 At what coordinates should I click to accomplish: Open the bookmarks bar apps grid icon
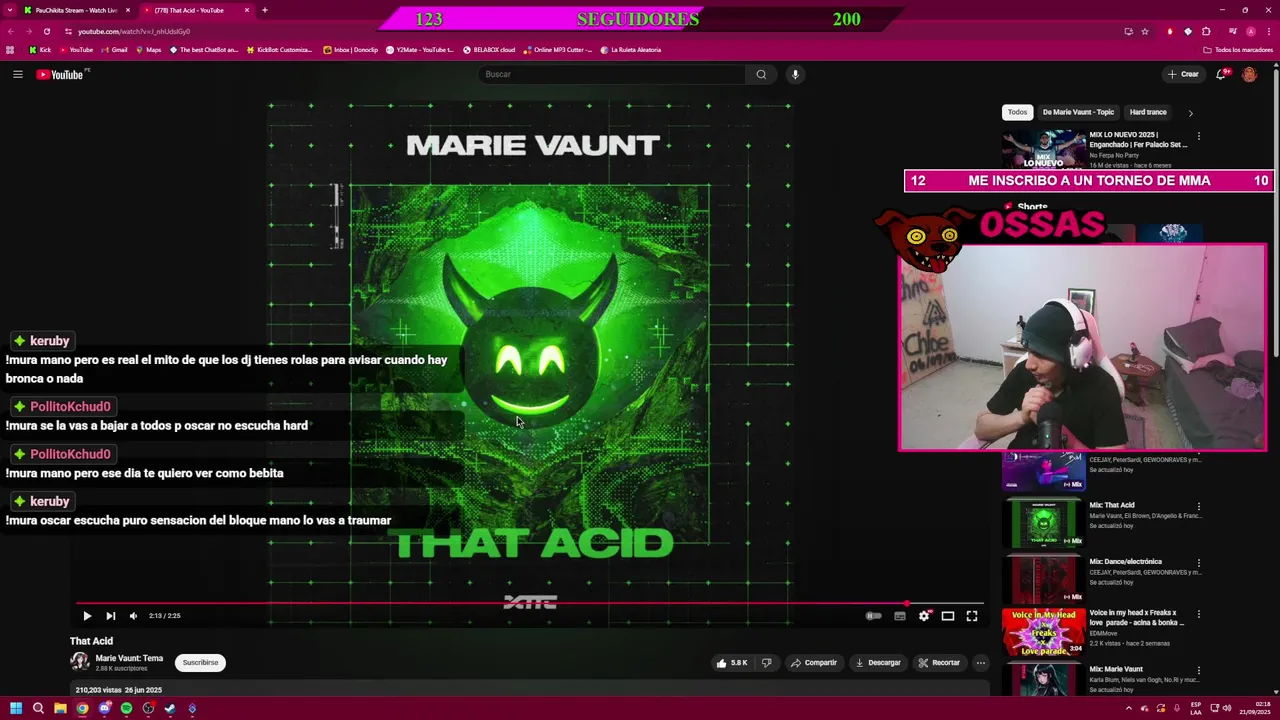click(x=10, y=50)
